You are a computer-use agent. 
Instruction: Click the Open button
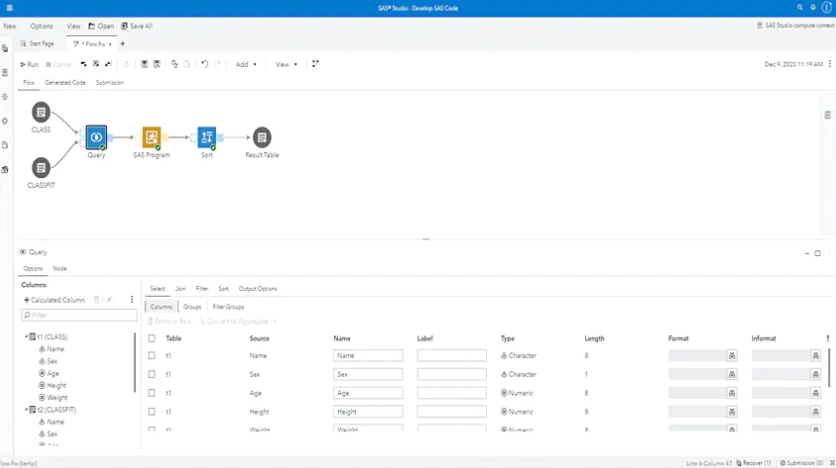101,26
